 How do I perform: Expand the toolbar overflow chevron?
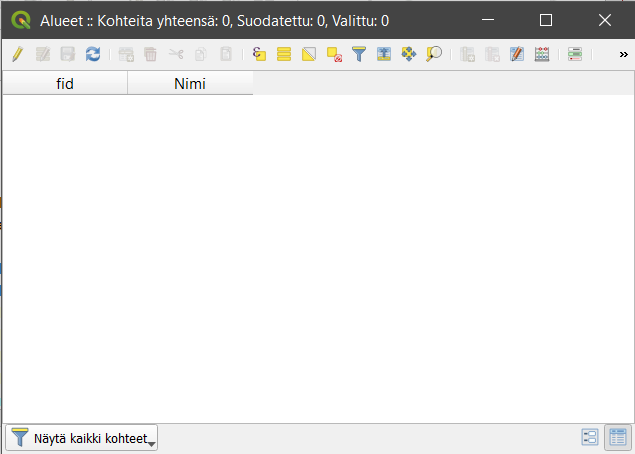point(623,54)
